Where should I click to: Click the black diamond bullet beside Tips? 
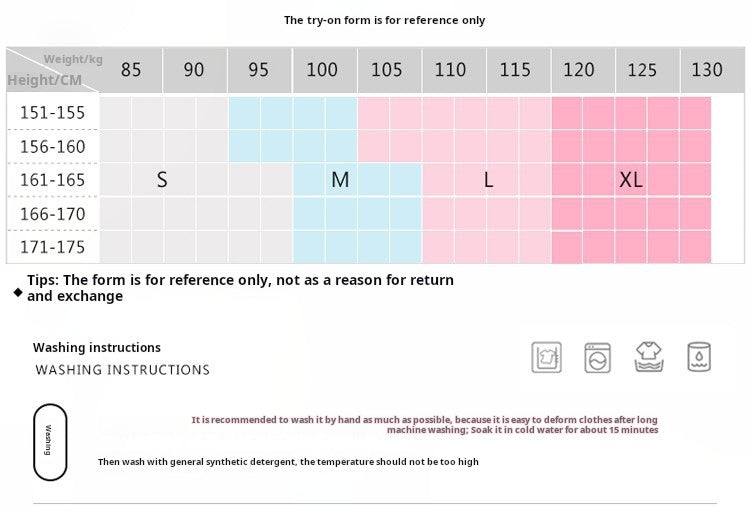click(x=17, y=292)
